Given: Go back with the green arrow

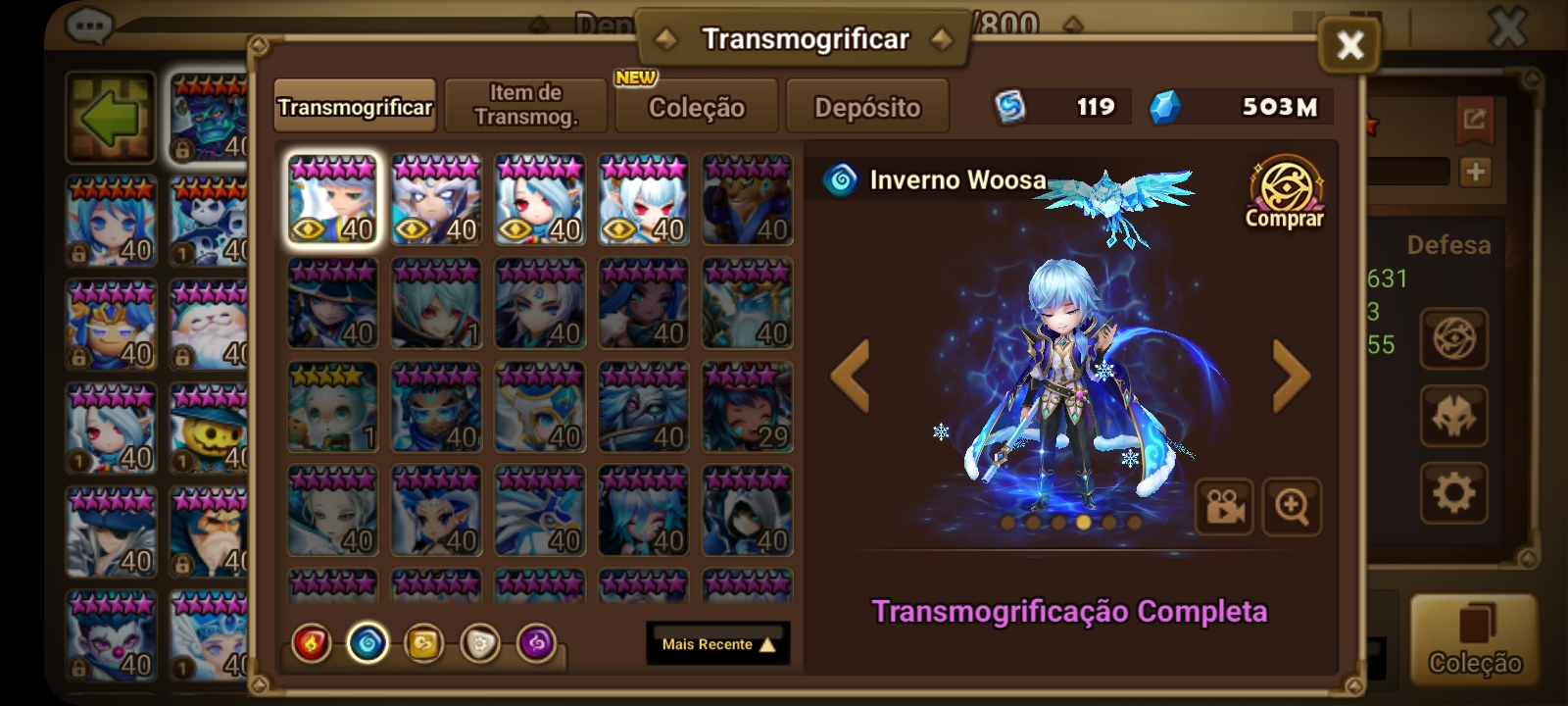Looking at the screenshot, I should point(111,118).
